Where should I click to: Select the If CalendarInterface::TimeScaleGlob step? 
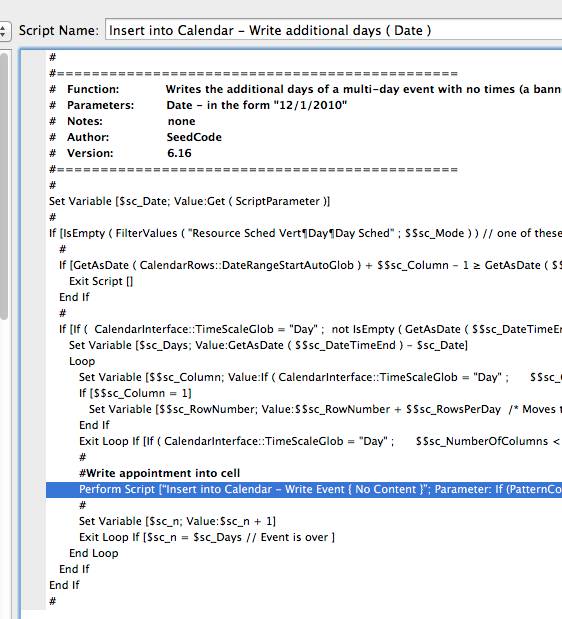point(310,329)
